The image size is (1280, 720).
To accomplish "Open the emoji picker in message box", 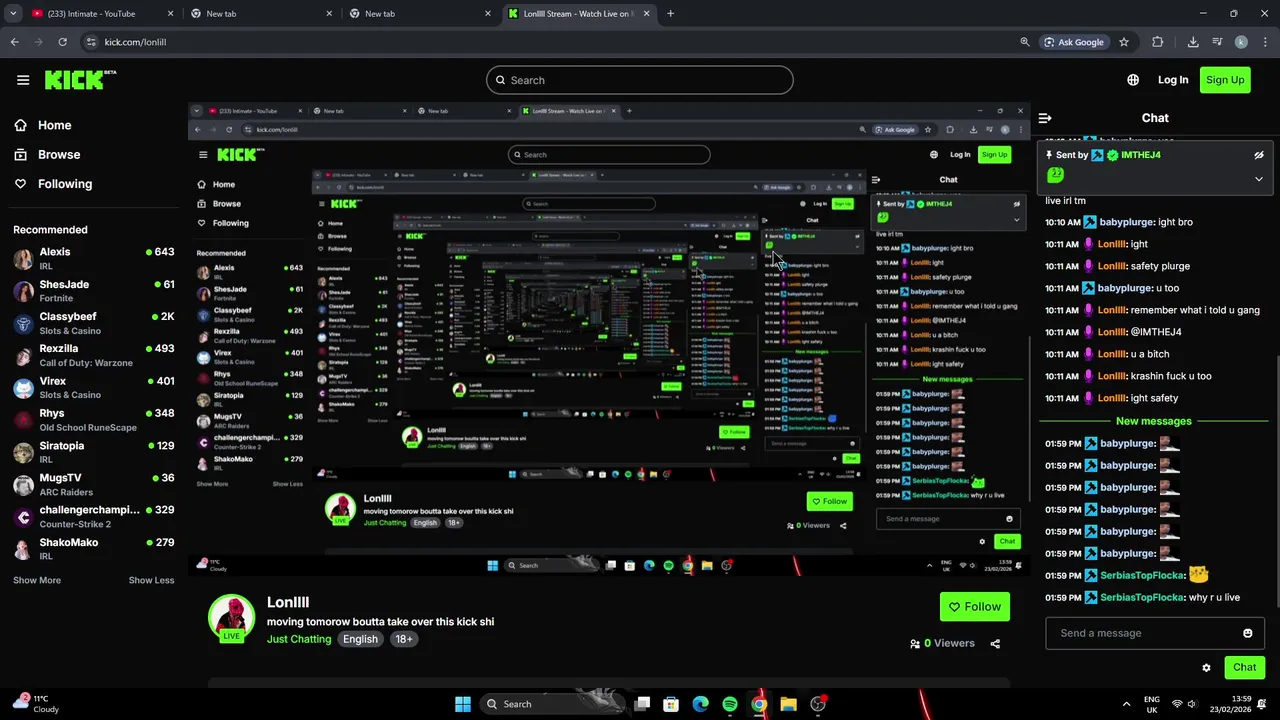I will click(x=1247, y=633).
